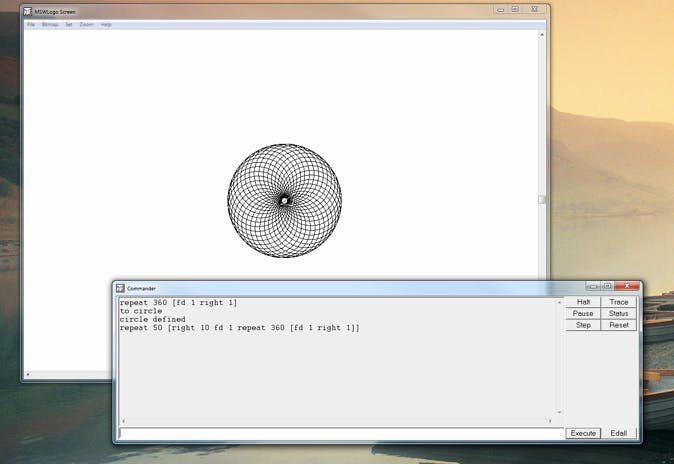Open the Bitmap menu
The width and height of the screenshot is (674, 464).
(x=50, y=25)
